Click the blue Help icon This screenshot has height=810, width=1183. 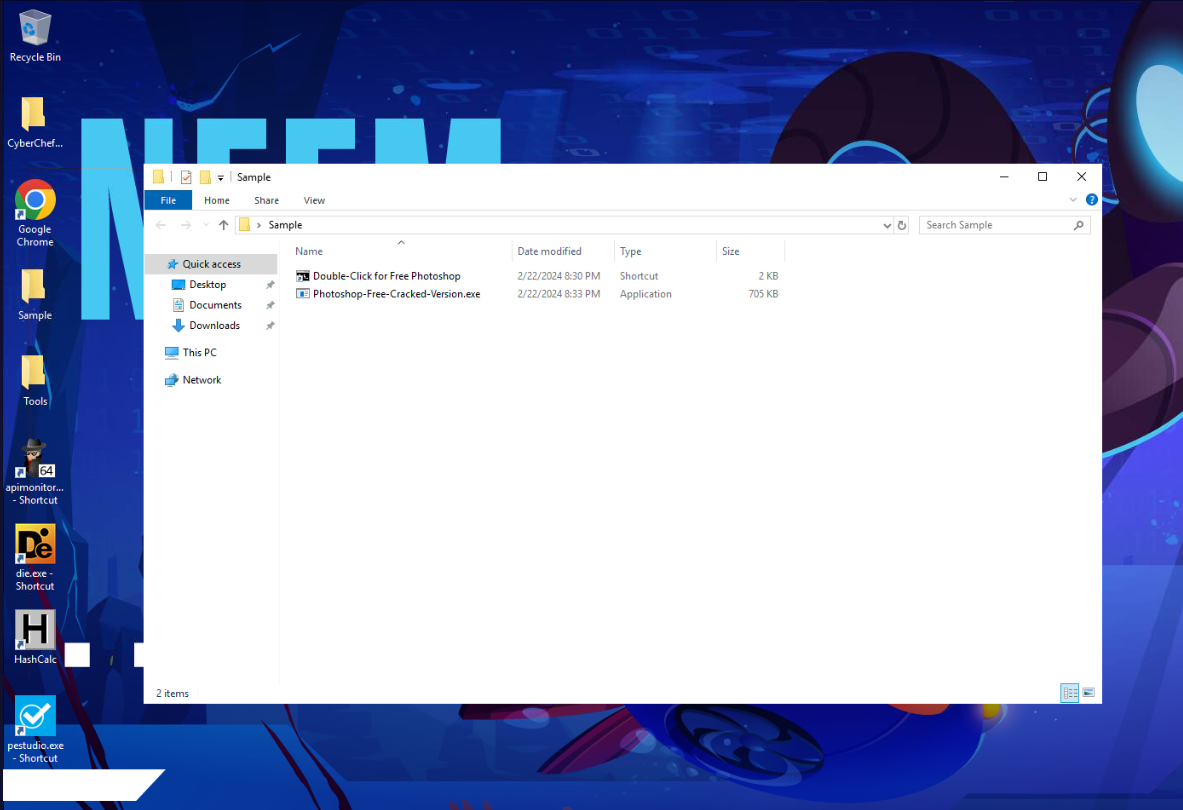tap(1091, 200)
